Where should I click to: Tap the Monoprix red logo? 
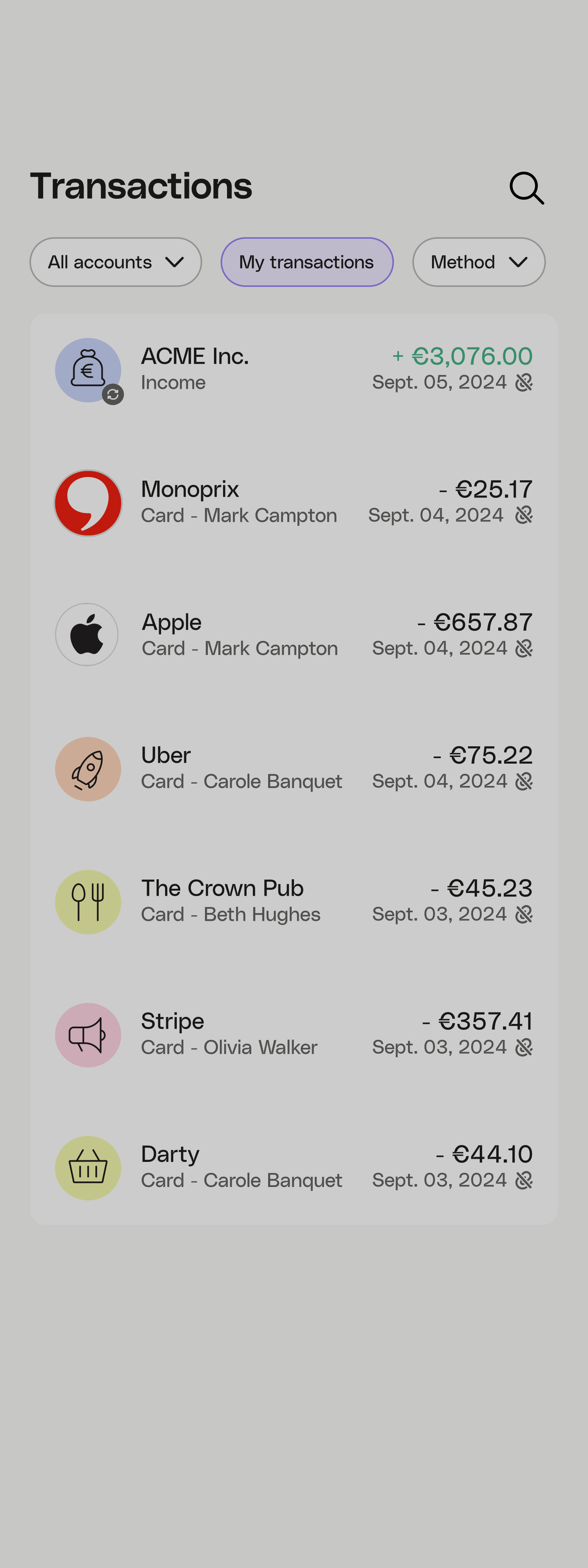[x=88, y=503]
